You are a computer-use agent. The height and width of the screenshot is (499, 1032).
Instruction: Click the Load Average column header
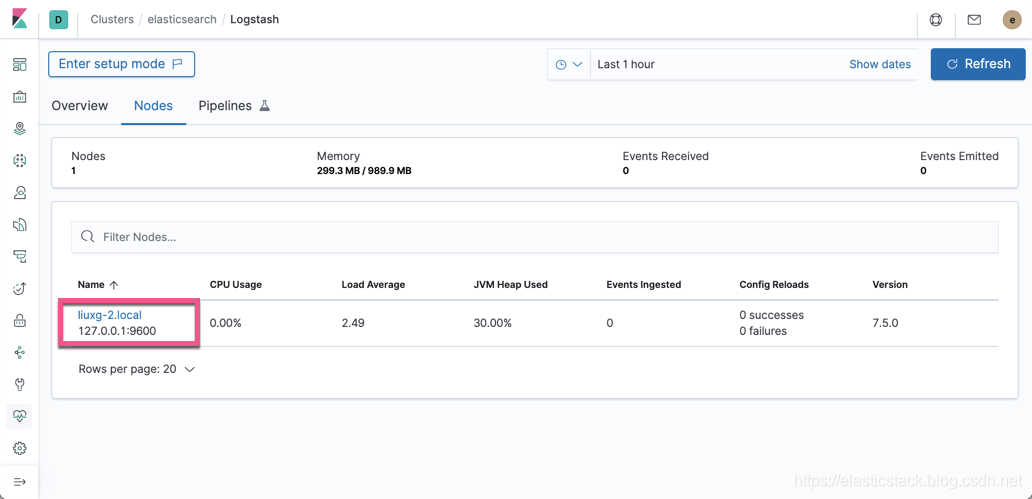point(373,284)
